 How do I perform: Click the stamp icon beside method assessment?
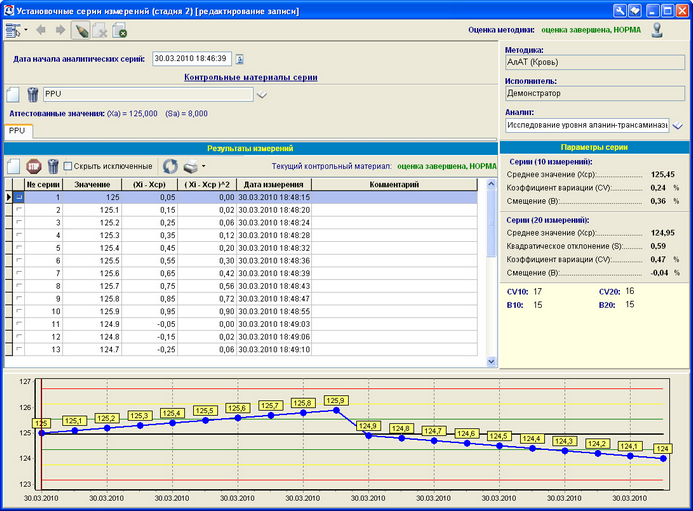click(x=657, y=29)
